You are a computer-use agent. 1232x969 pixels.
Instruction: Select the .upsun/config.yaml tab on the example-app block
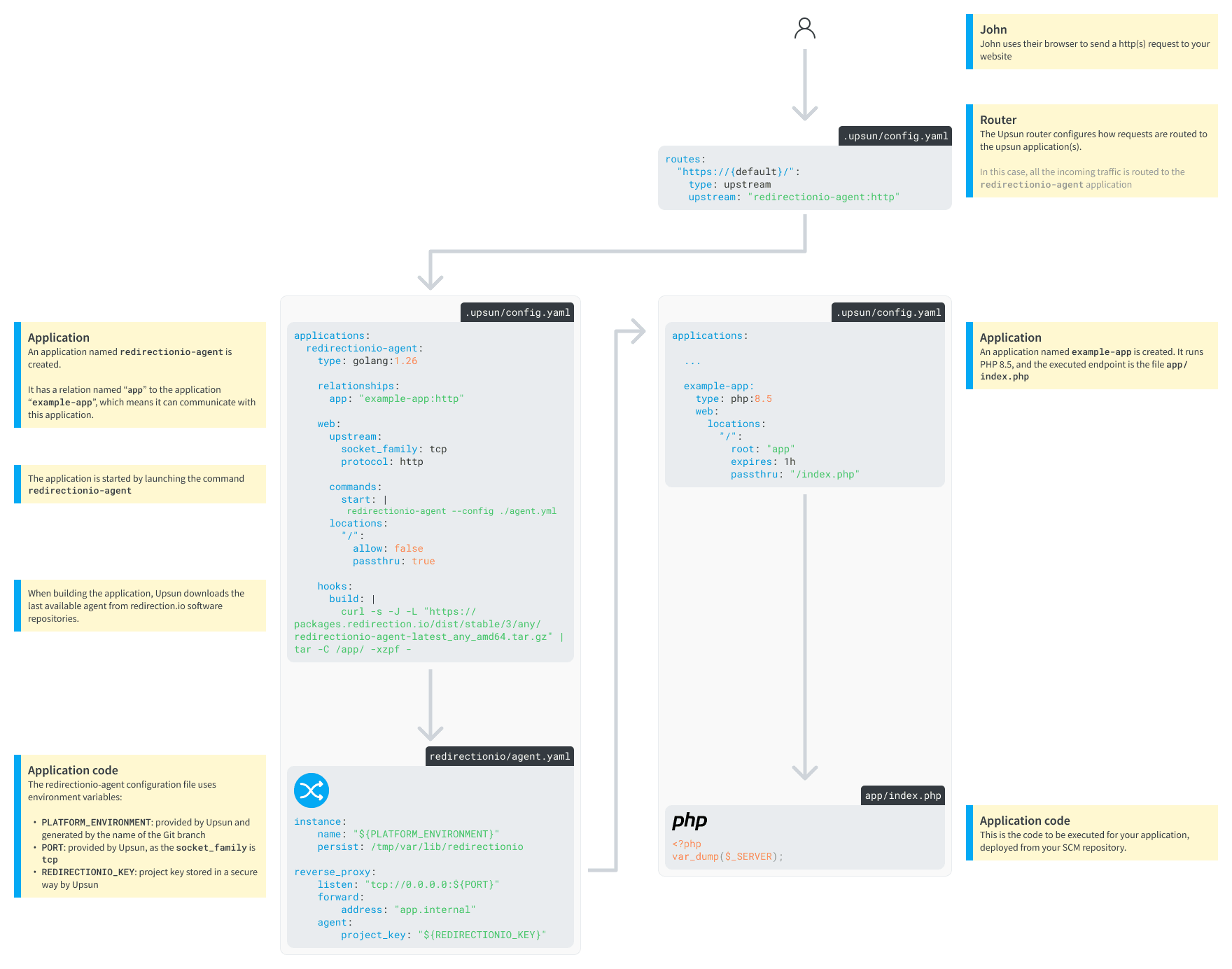[888, 312]
